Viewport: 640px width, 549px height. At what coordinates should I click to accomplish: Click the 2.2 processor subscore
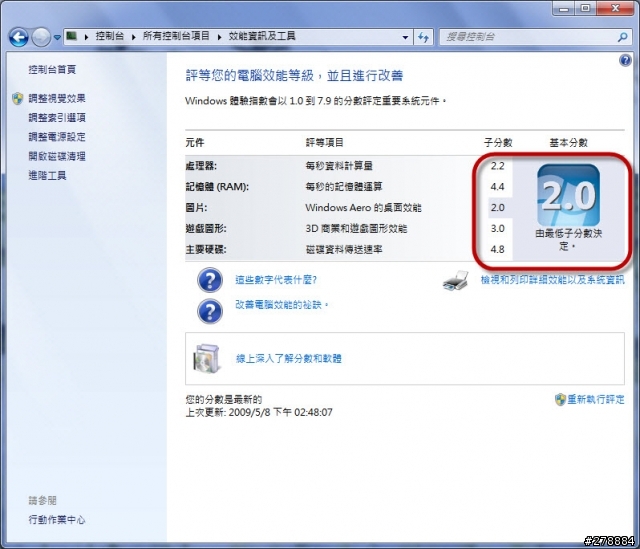click(498, 166)
